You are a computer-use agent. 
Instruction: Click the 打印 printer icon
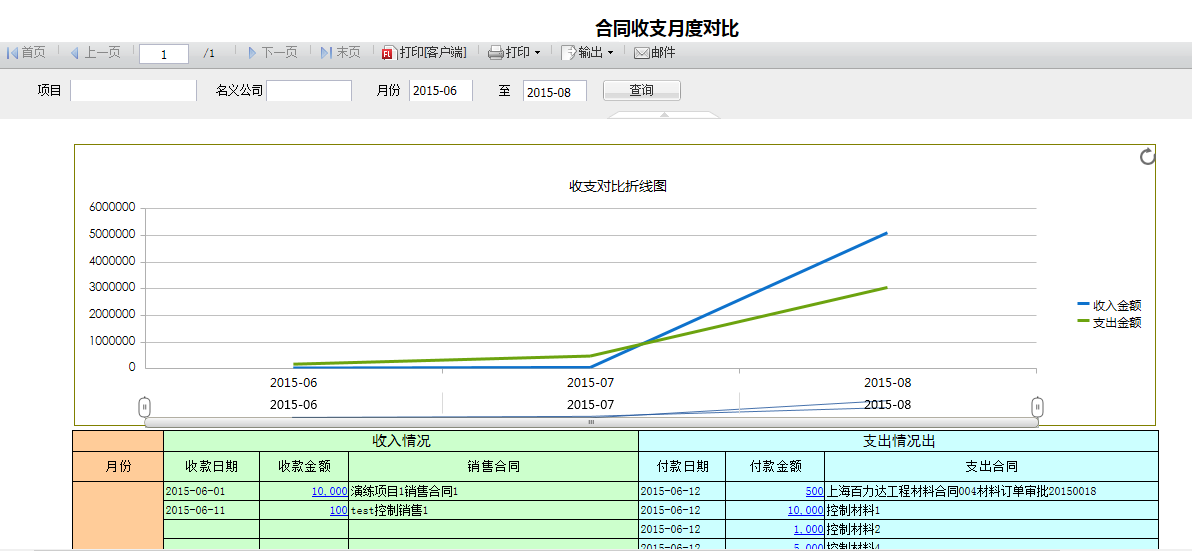tap(496, 52)
